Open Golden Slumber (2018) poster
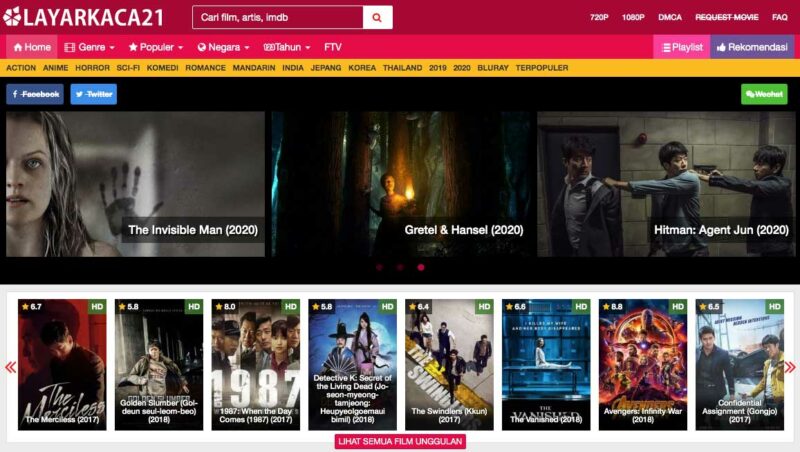800x452 pixels. (x=159, y=364)
